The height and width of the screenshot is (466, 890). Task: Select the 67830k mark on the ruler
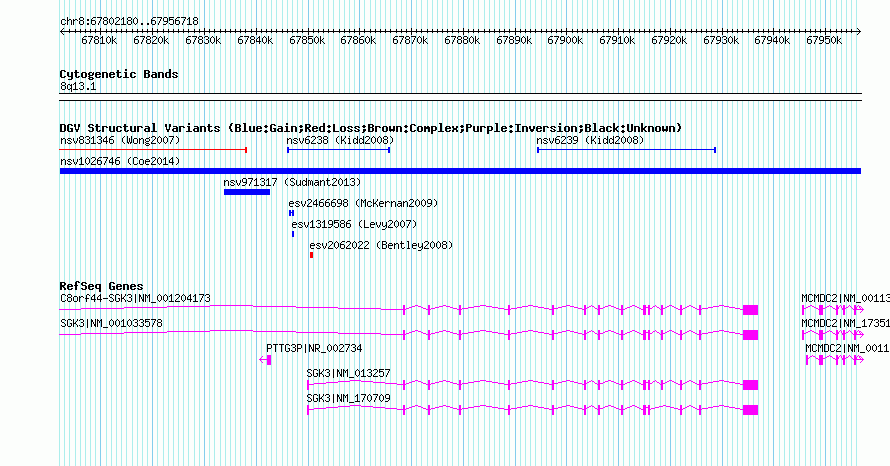click(203, 41)
